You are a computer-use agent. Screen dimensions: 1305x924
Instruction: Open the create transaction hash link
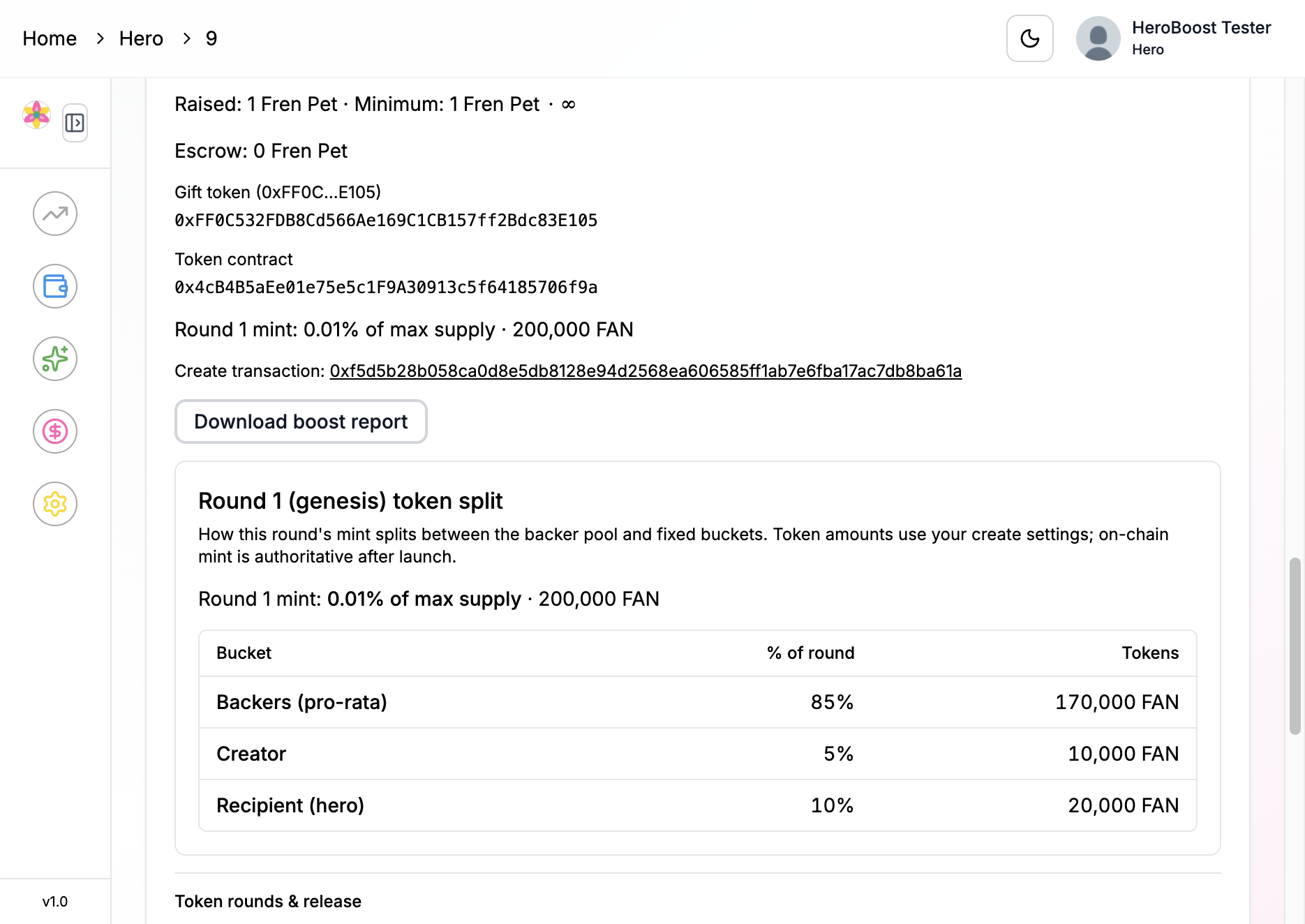[646, 371]
